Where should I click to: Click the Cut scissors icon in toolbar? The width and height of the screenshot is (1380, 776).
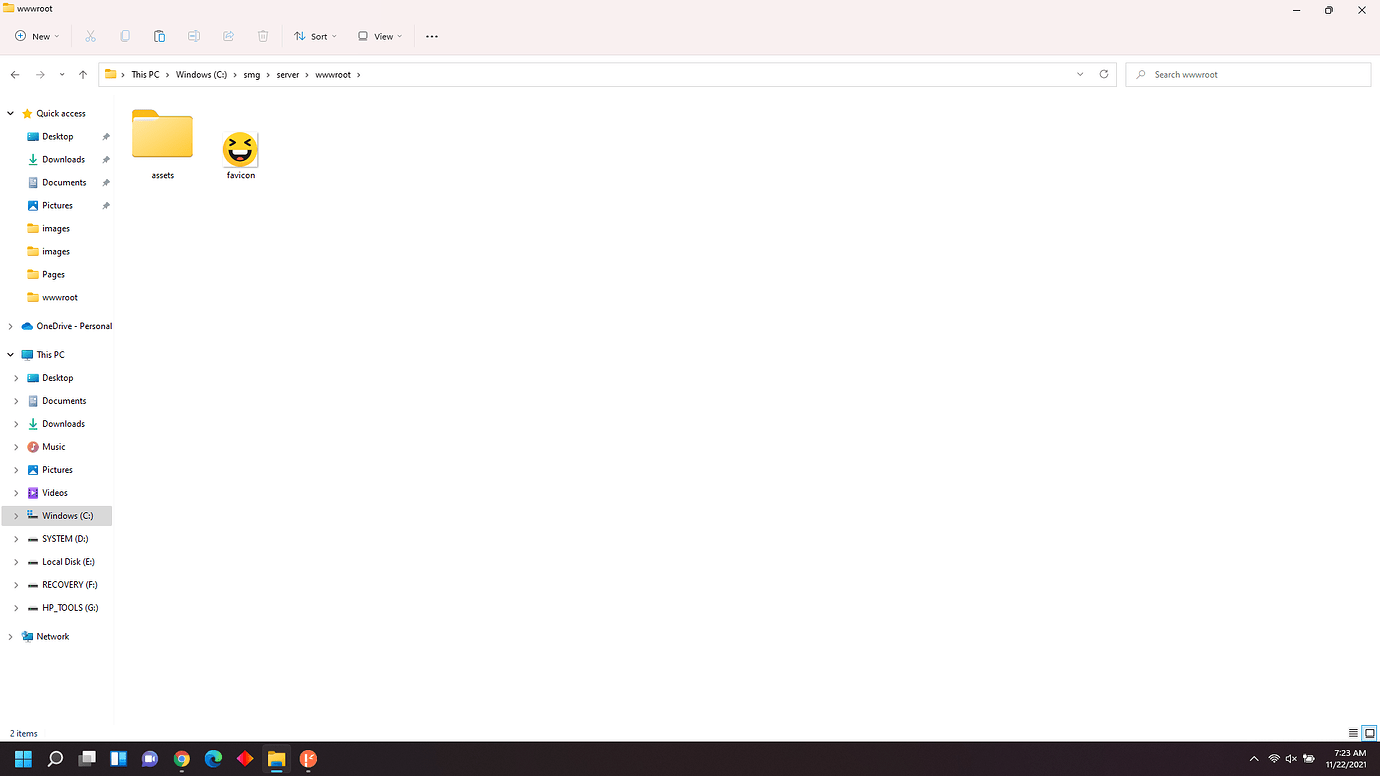click(x=90, y=36)
